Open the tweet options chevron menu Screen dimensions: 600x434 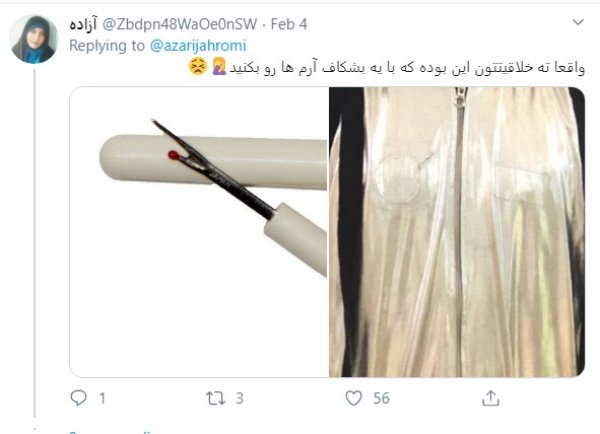pos(578,22)
